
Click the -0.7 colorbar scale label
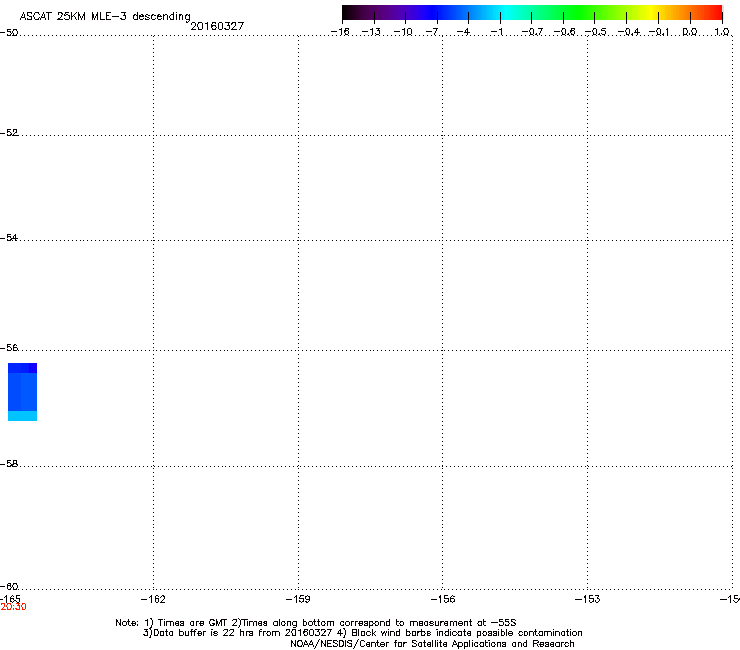[532, 32]
